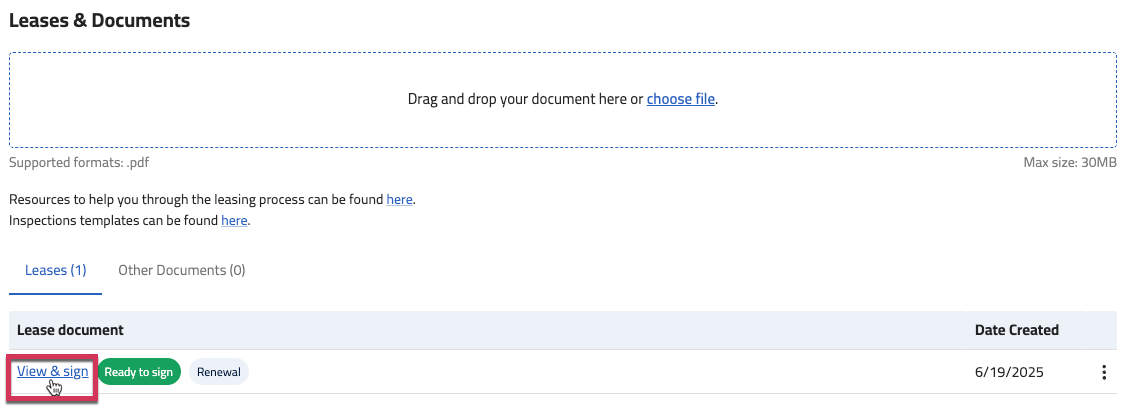The height and width of the screenshot is (406, 1125).
Task: Click the "Max size: 30MB" note
Action: coord(1070,163)
